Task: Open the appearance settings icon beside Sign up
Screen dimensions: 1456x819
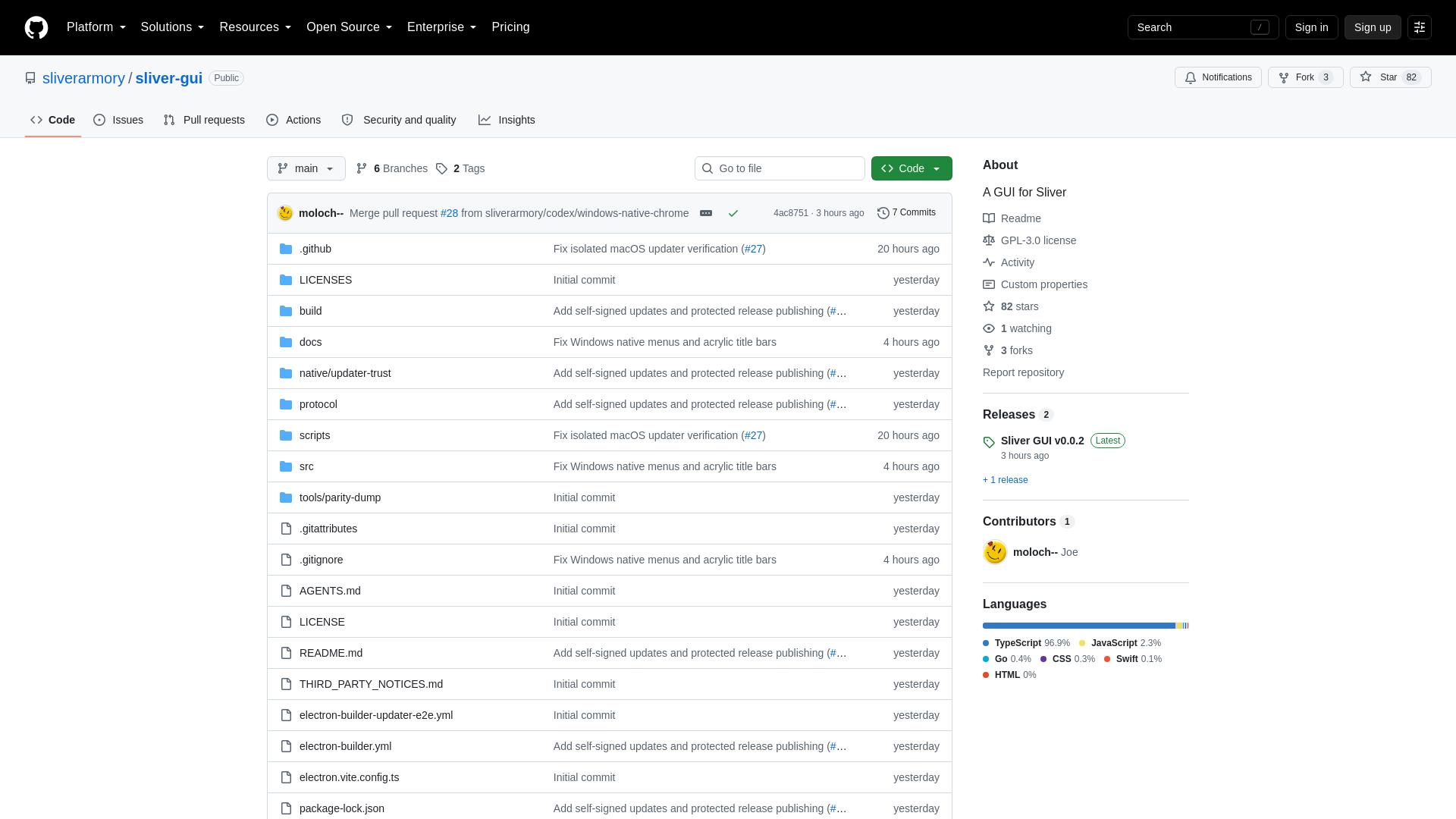Action: [1420, 27]
